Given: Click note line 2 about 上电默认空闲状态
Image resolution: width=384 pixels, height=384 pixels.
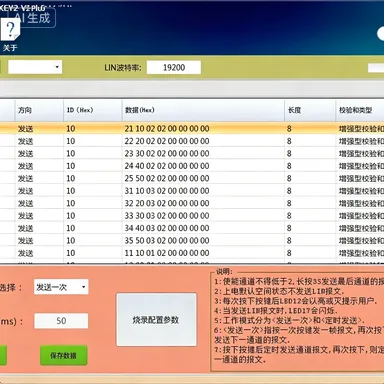Looking at the screenshot, I should [x=279, y=291].
